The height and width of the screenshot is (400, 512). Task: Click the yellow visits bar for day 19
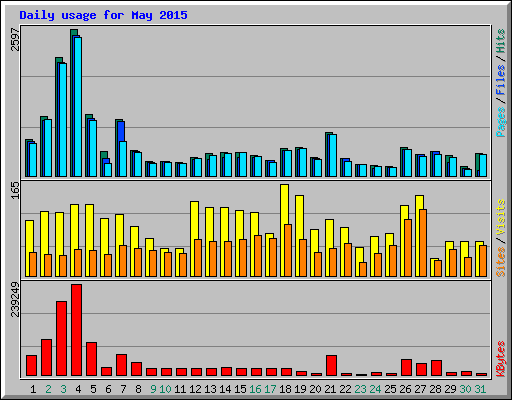(299, 236)
